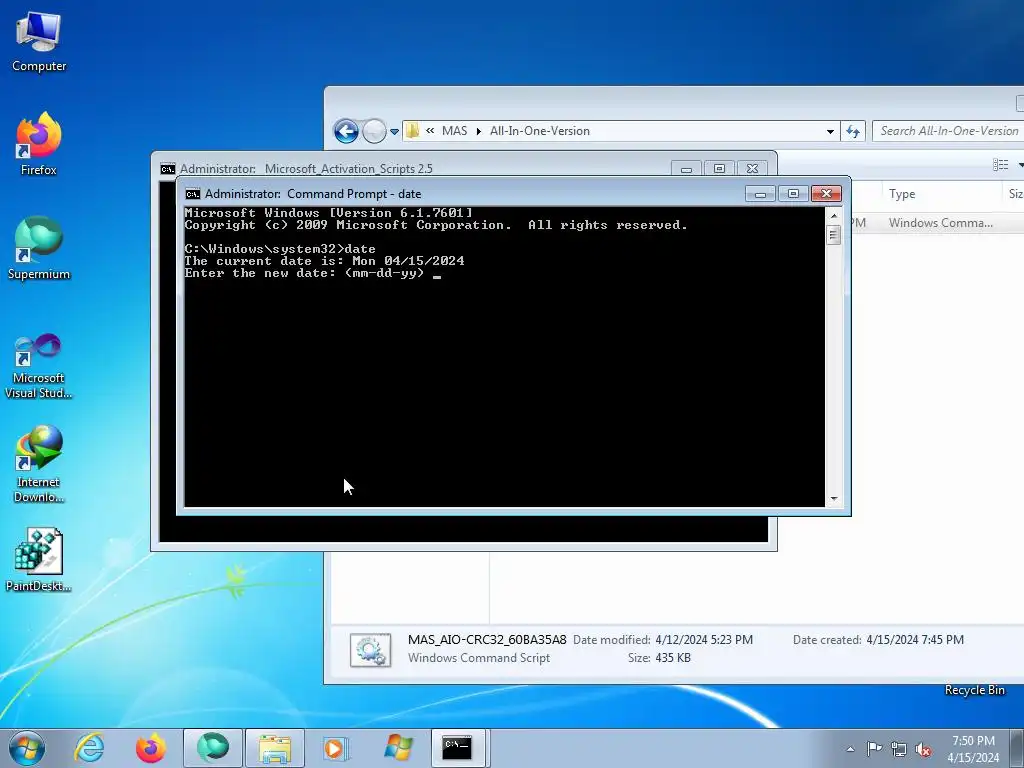Screen dimensions: 1024x768
Task: Click the MAS_AIO file icon in details pane
Action: (x=370, y=650)
